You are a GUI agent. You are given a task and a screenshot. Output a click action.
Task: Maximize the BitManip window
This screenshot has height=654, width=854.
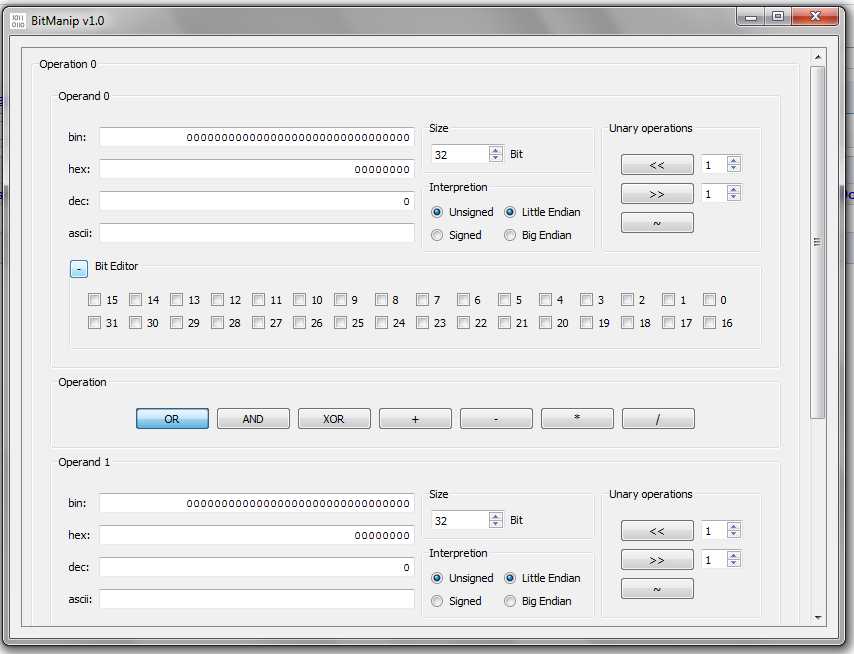click(x=778, y=17)
